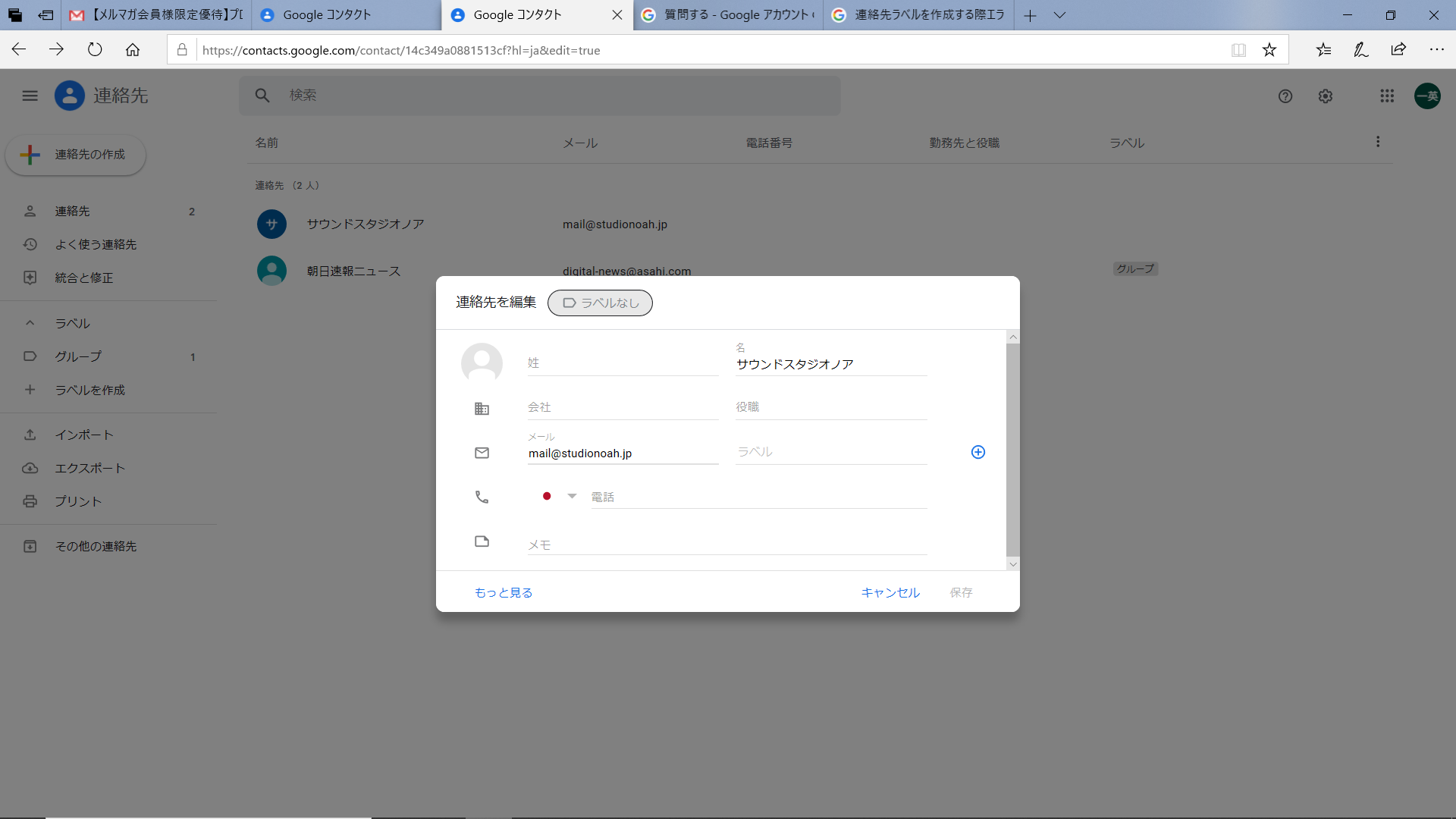1456x819 pixels.
Task: Open a new browser tab
Action: (1030, 15)
